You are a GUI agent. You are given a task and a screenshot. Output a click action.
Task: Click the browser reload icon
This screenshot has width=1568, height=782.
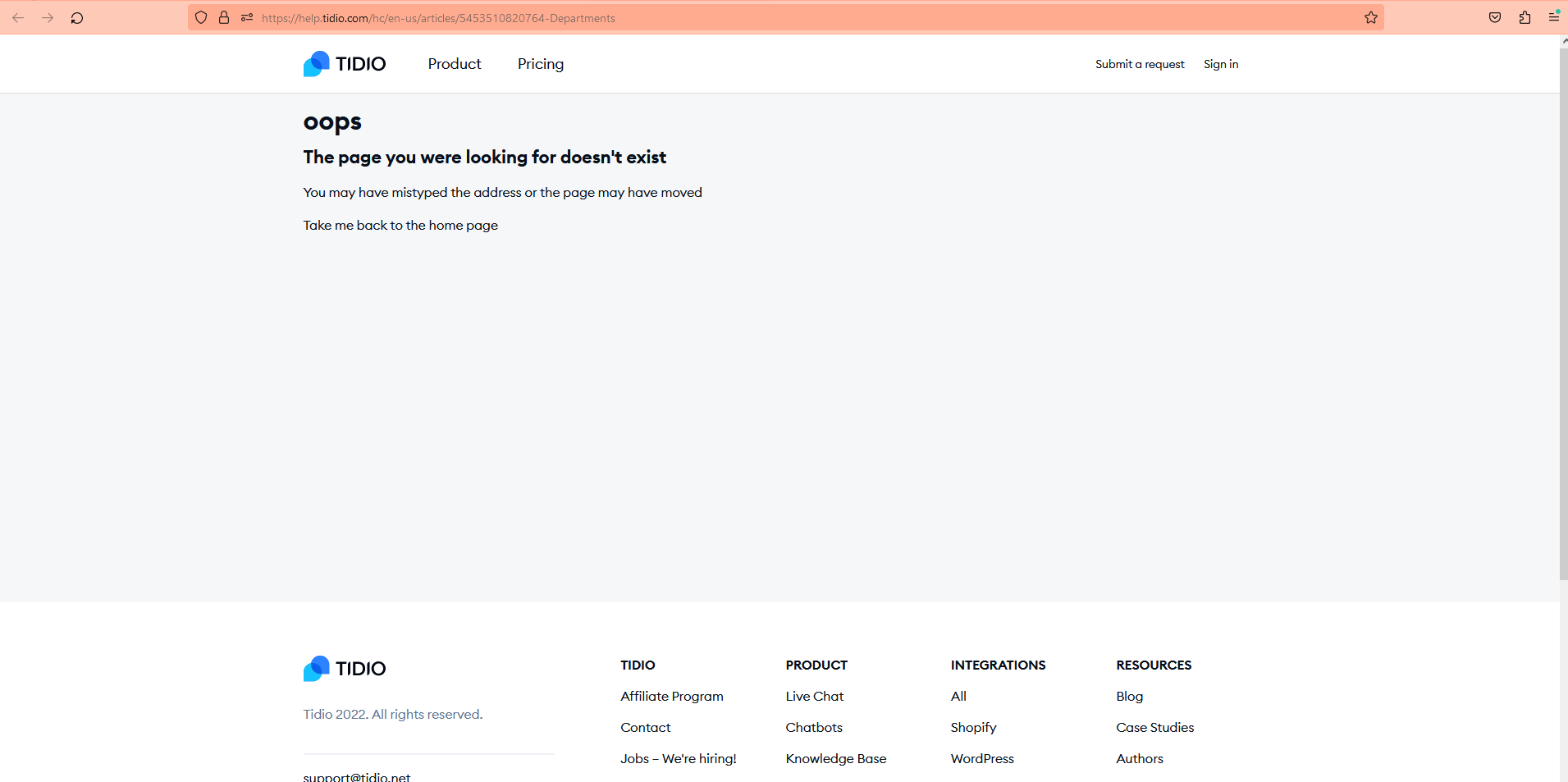(x=77, y=18)
